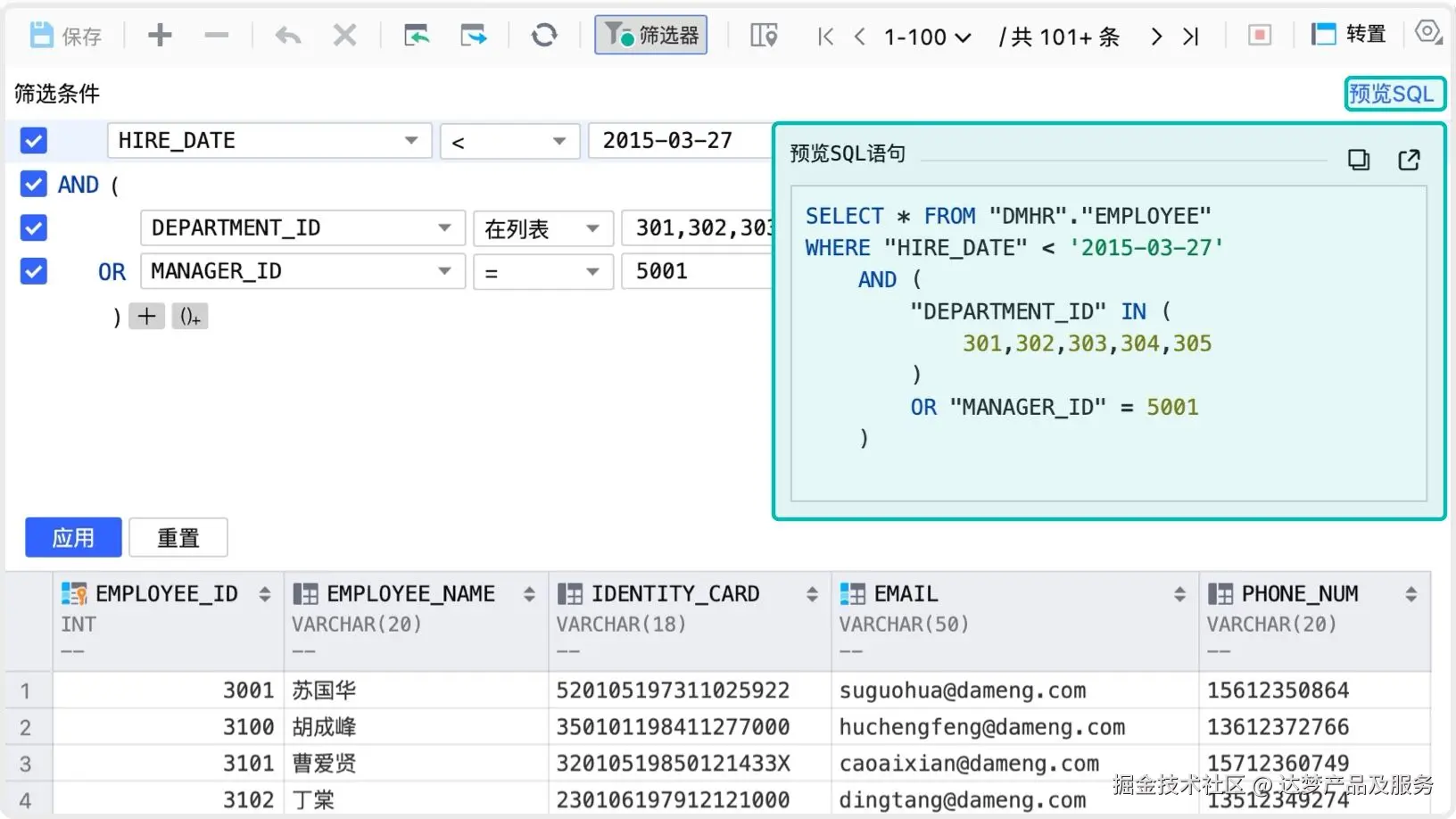Open the 1-100 page range dropdown
The width and height of the screenshot is (1456, 819).
coord(927,37)
